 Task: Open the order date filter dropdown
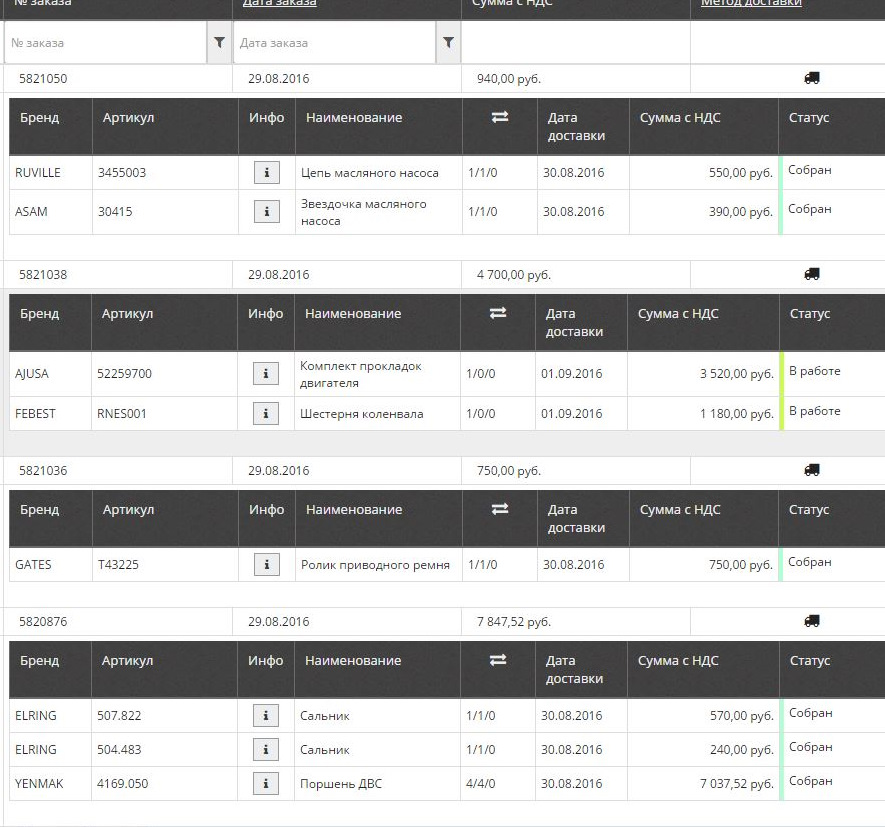point(448,42)
